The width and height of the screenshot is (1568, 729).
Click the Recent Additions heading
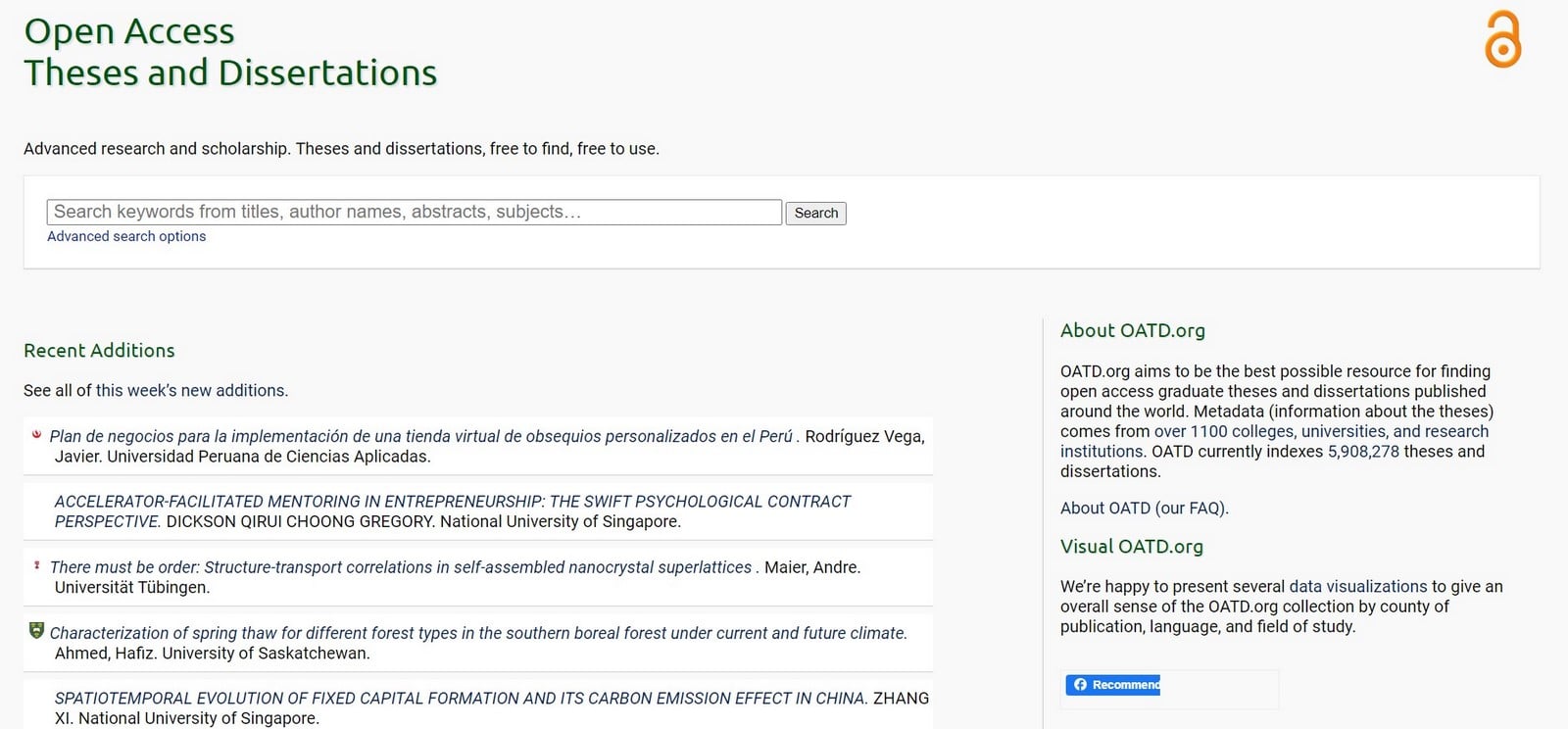pos(99,350)
